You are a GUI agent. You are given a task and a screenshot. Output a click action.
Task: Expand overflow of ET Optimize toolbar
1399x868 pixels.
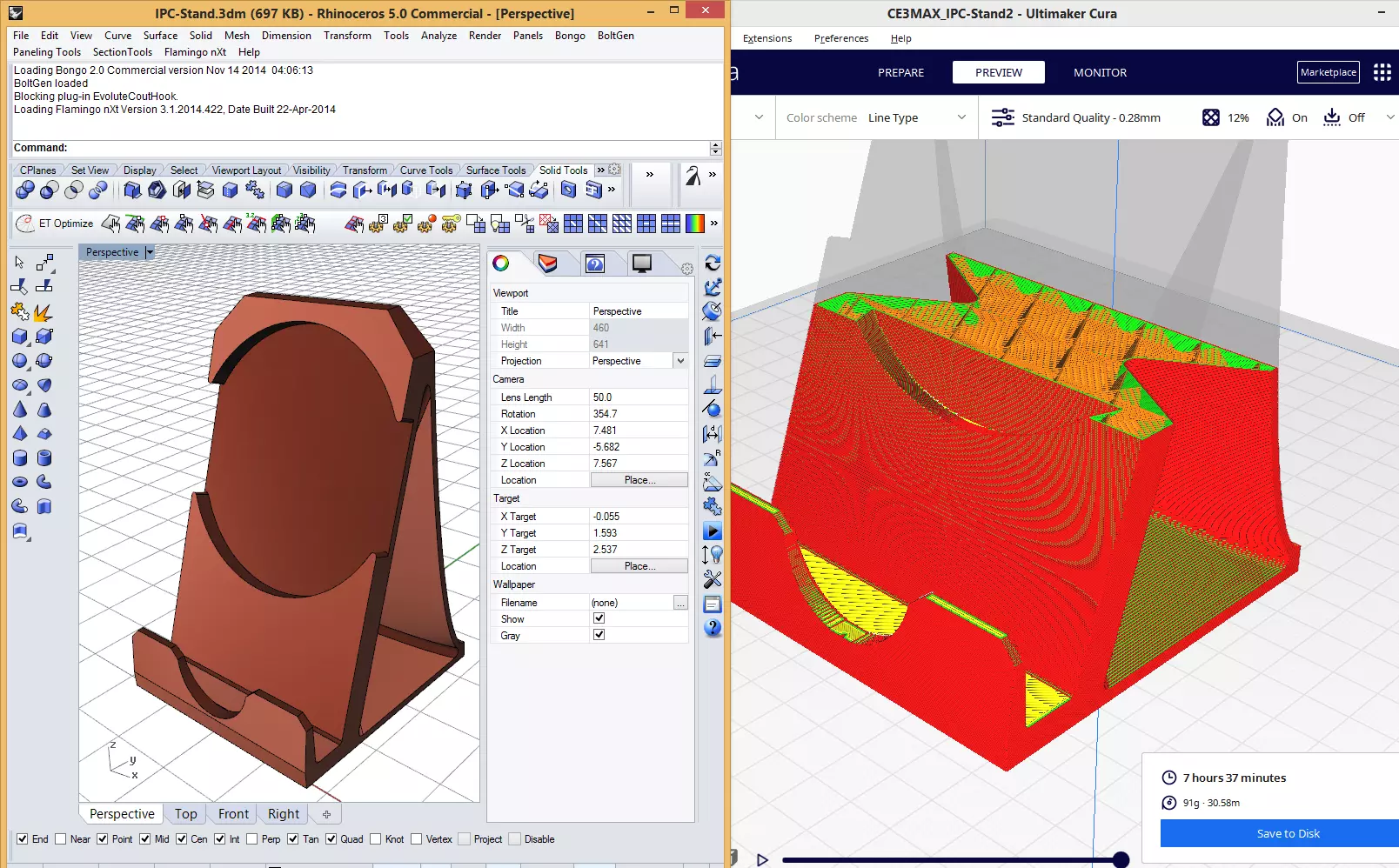coord(714,224)
